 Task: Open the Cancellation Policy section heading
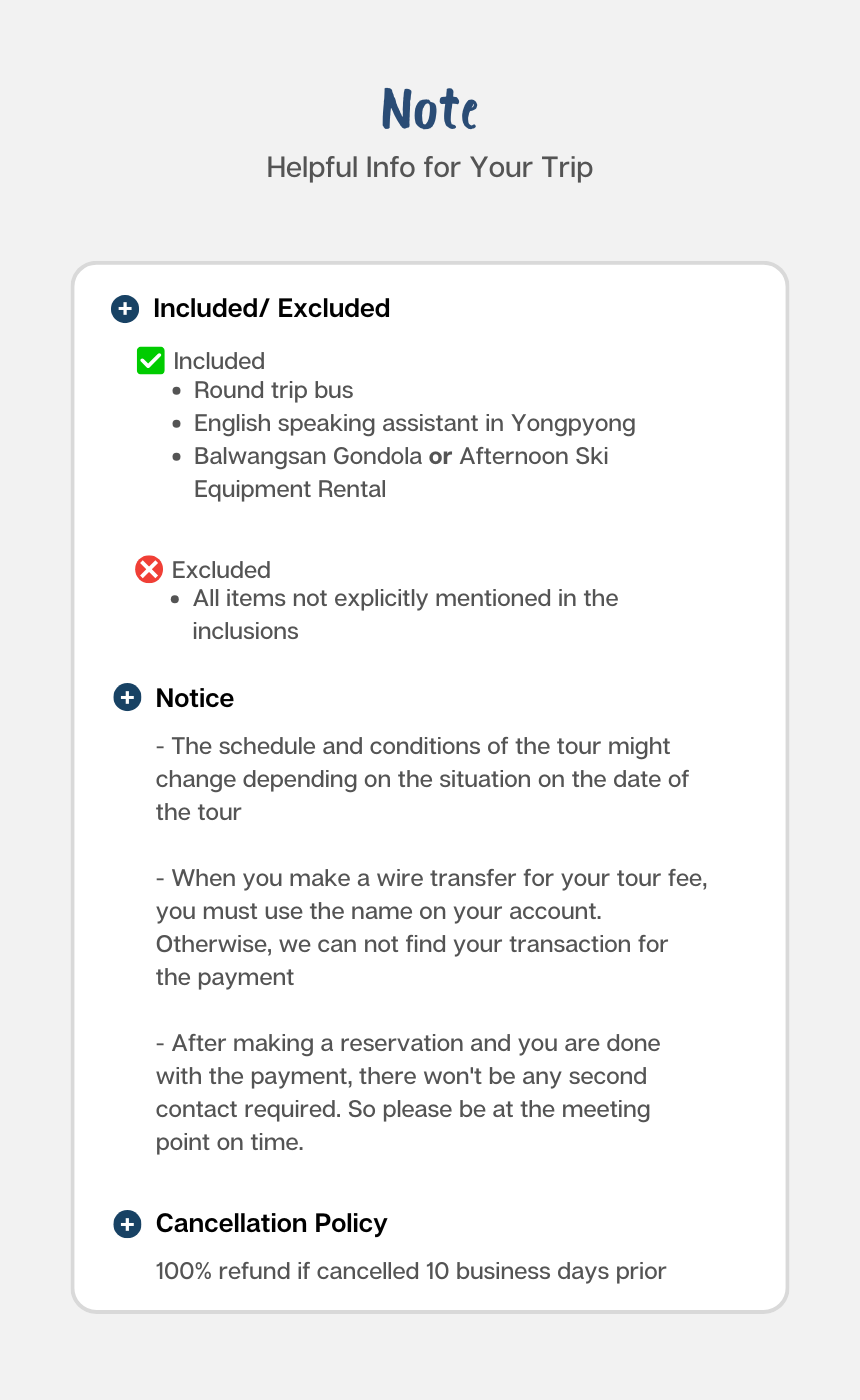click(271, 1224)
